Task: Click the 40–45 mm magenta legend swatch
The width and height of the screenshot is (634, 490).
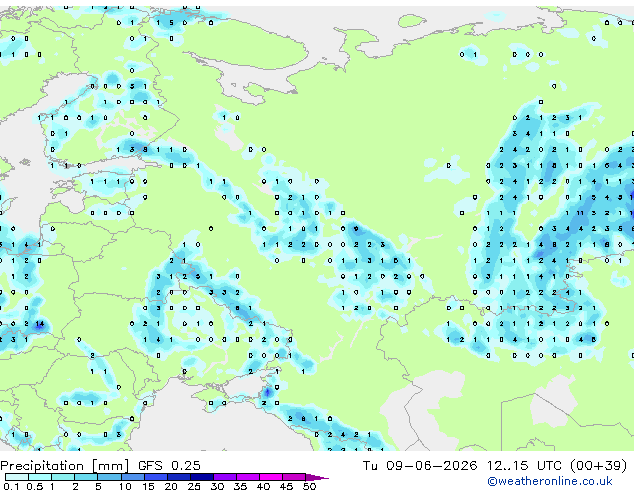Action: pos(271,477)
